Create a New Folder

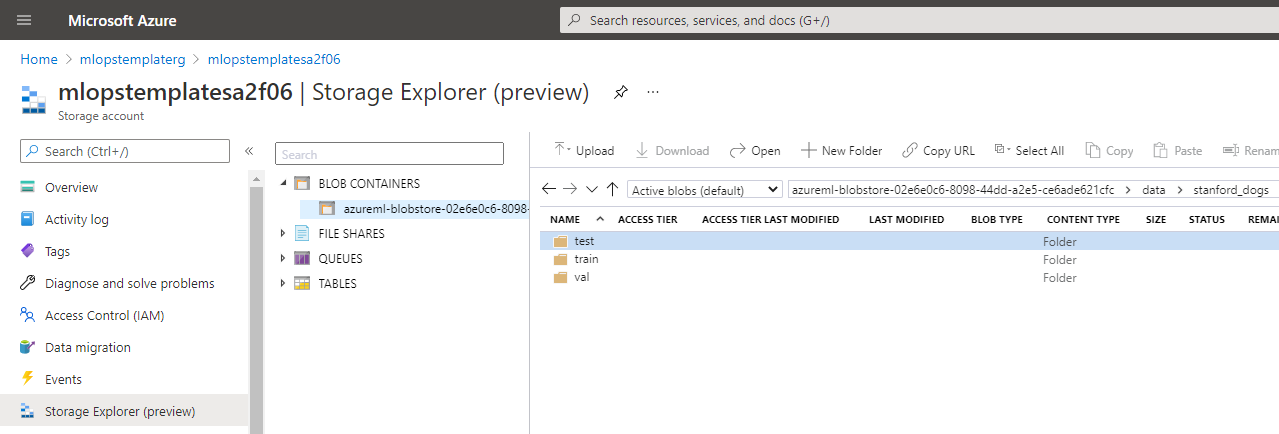coord(841,150)
